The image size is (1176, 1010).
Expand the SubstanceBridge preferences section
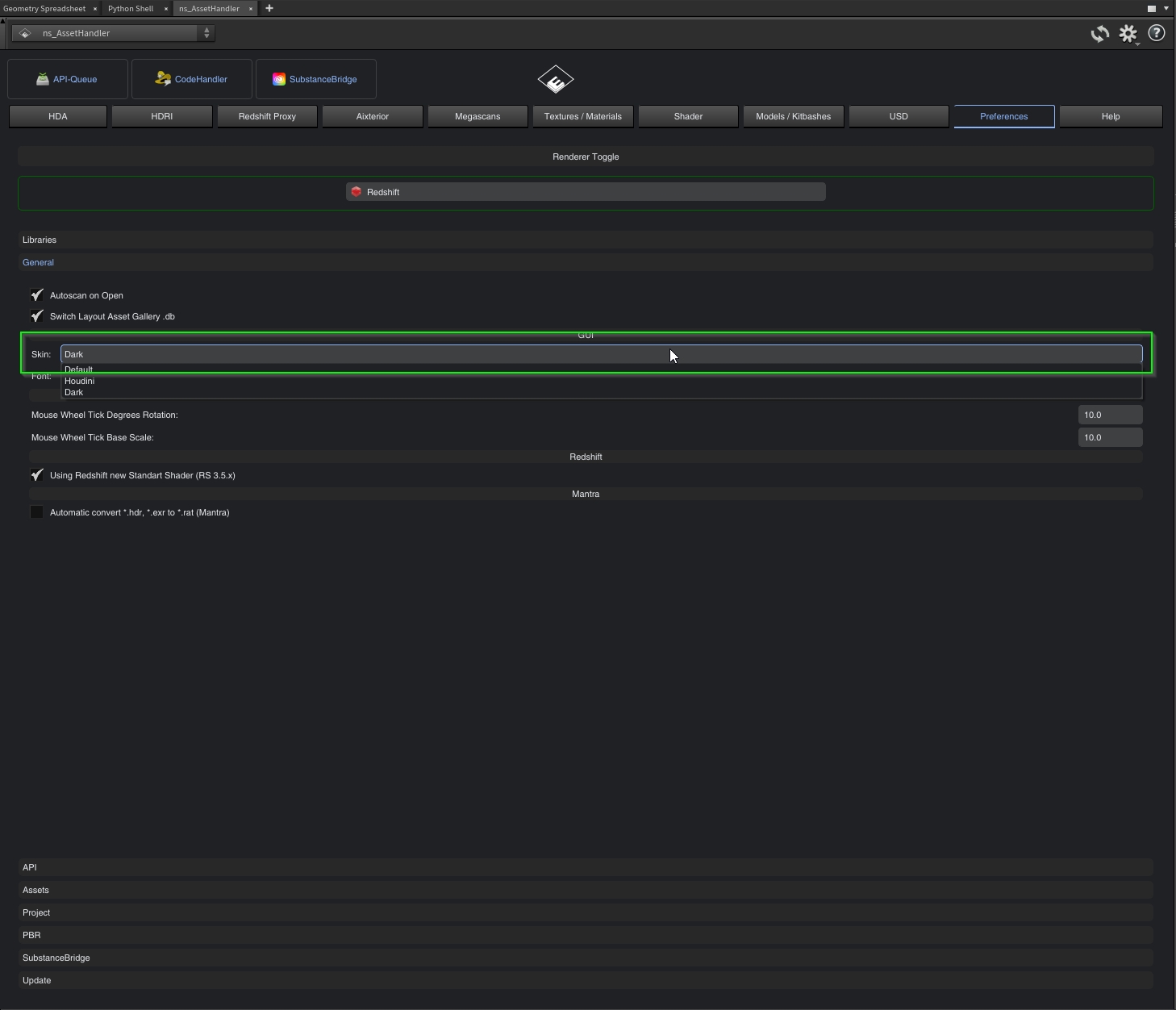56,958
